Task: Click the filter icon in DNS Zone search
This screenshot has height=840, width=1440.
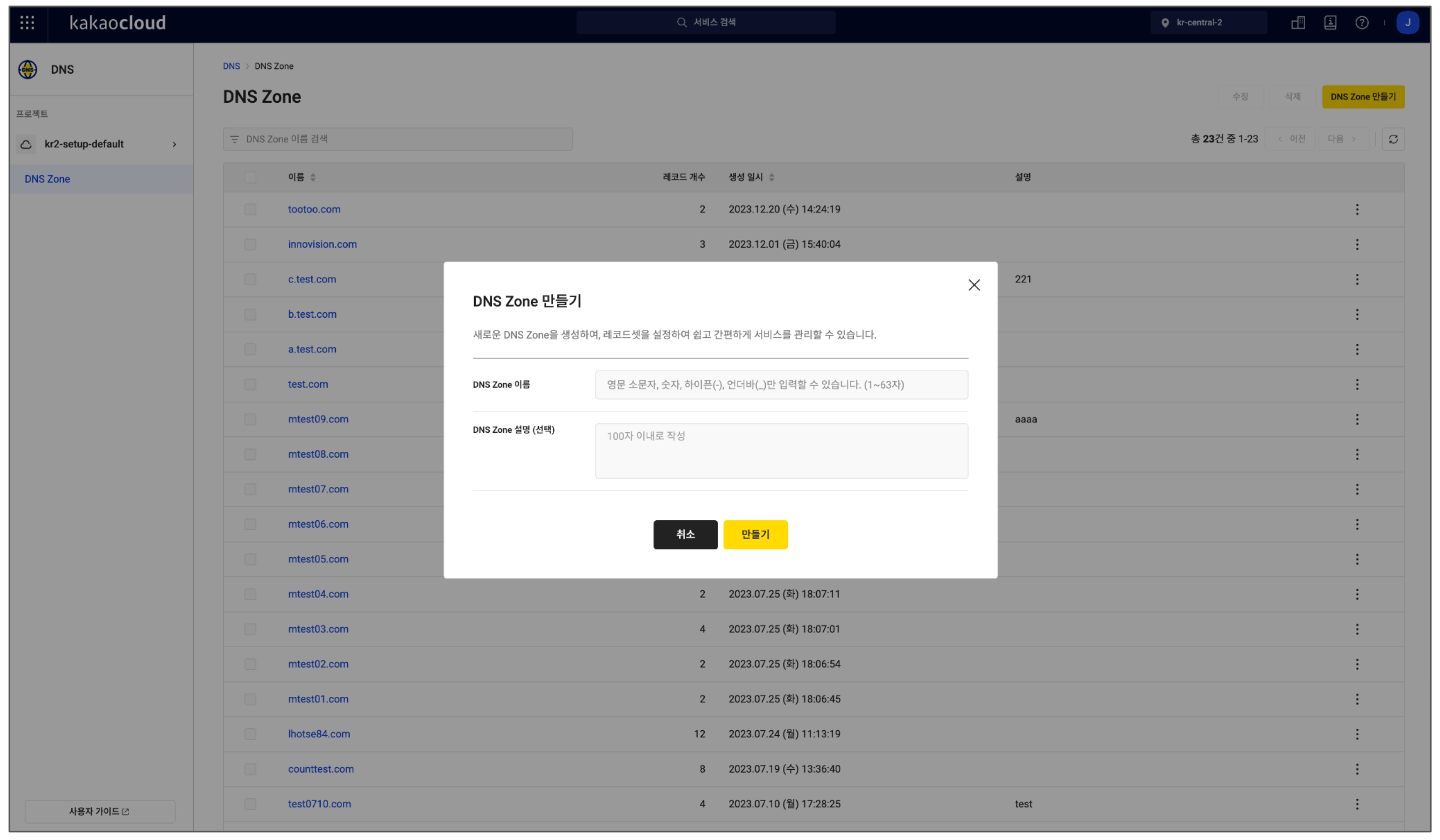Action: 234,139
